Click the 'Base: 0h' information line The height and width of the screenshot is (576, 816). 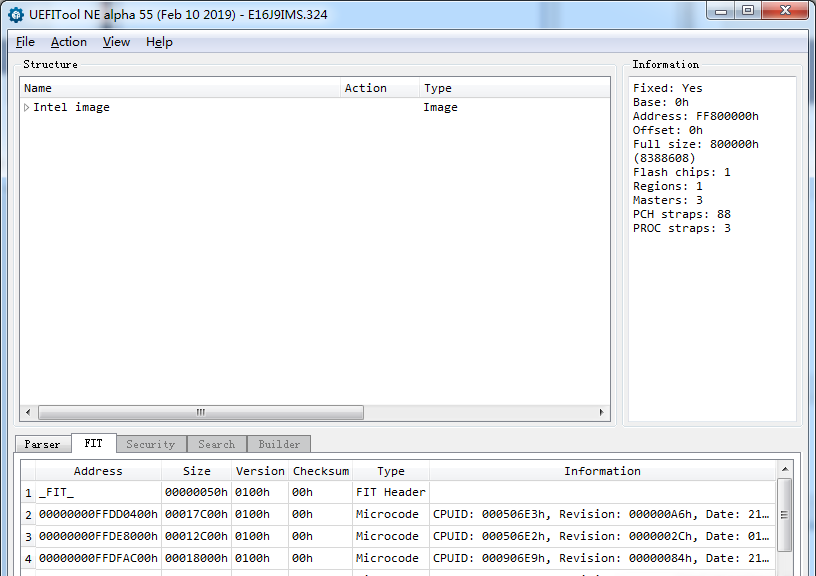tap(661, 102)
